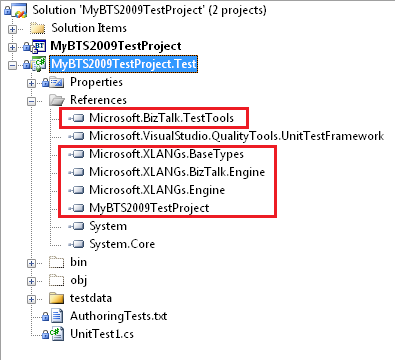The height and width of the screenshot is (360, 395).
Task: Select Microsoft.VisualStudio.QualityTools.UnitTestFramework reference
Action: click(237, 136)
